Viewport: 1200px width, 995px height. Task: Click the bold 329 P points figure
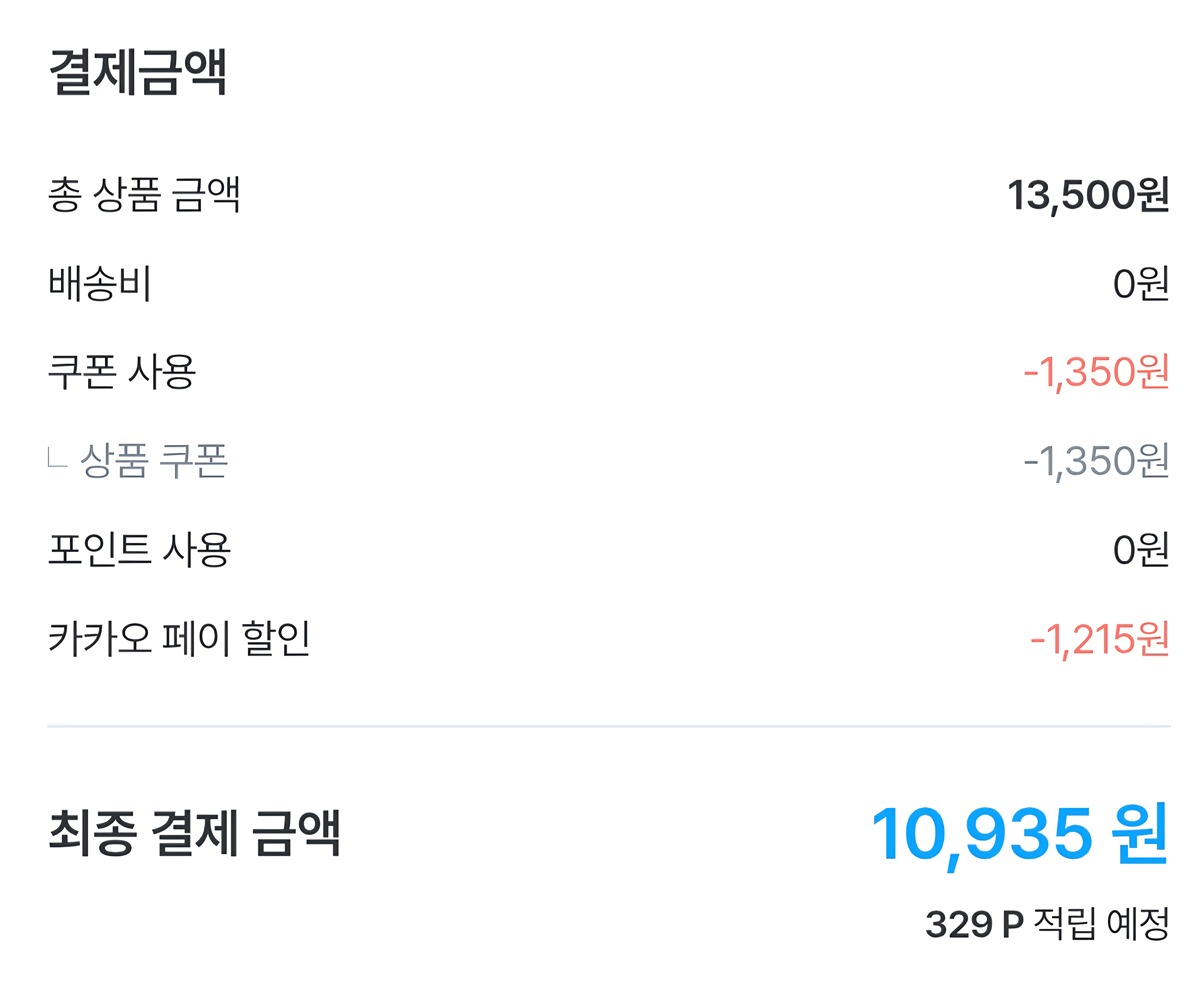point(975,924)
